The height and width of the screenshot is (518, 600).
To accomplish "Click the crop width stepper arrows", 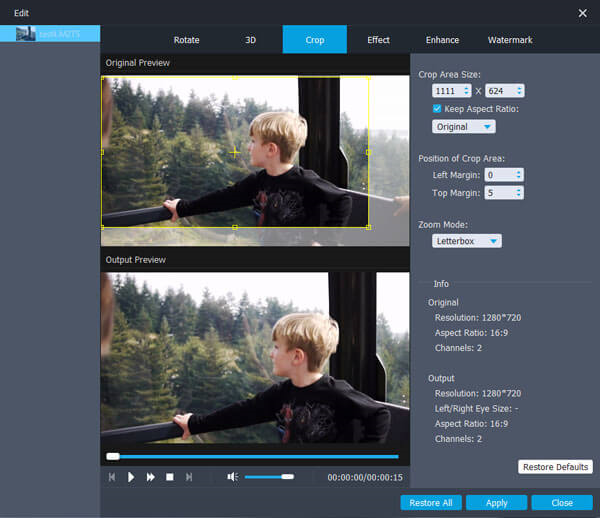I will 466,91.
